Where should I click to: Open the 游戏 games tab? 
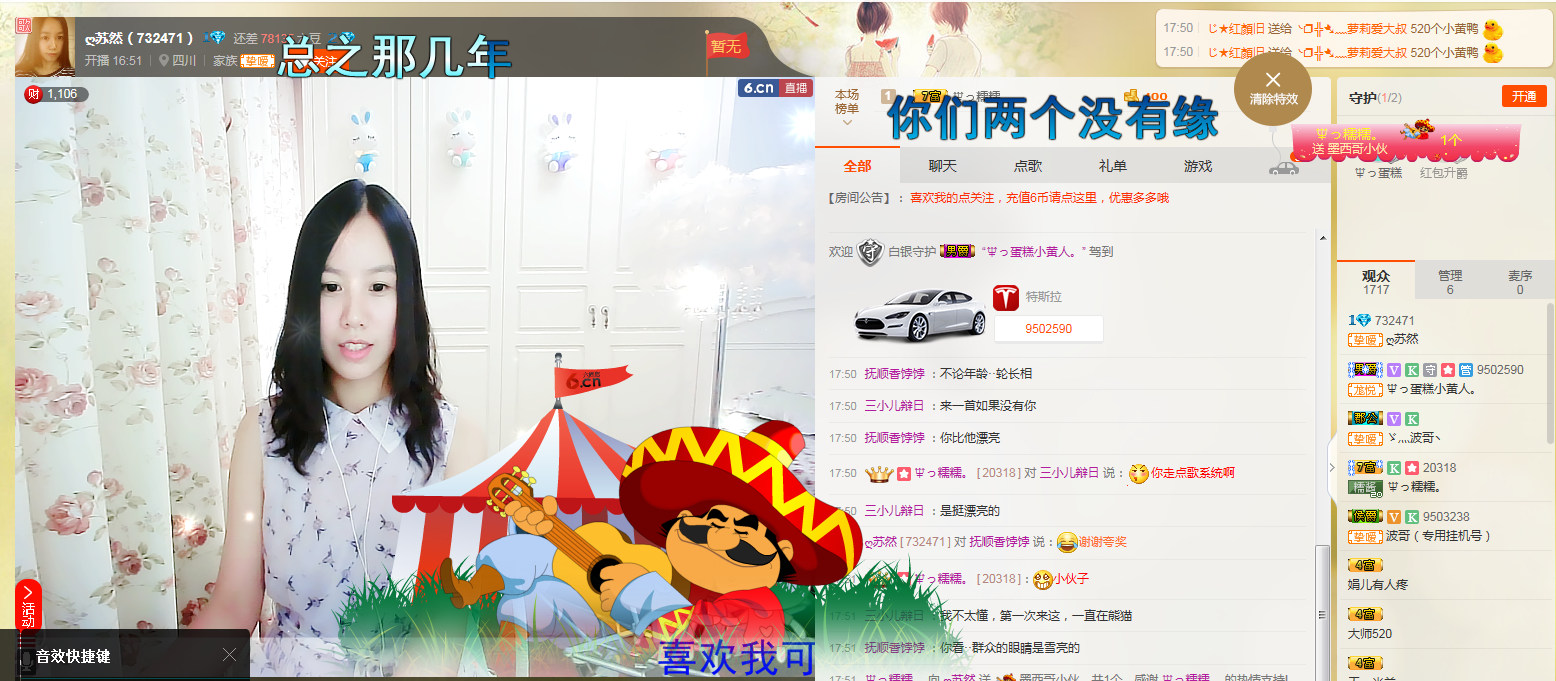(x=1197, y=166)
